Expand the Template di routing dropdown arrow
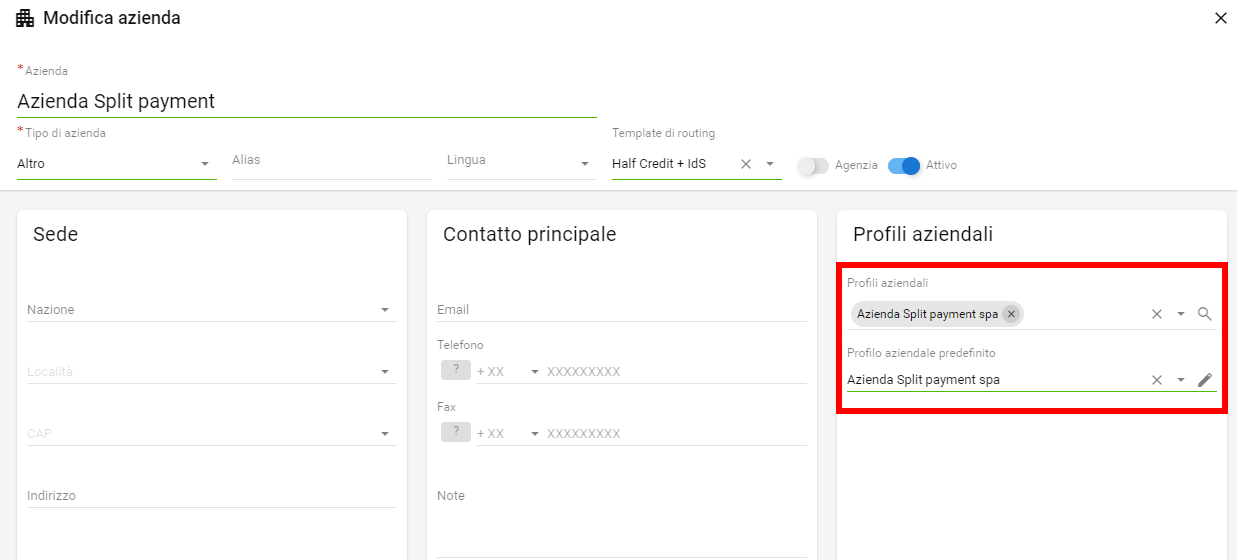 pyautogui.click(x=770, y=164)
